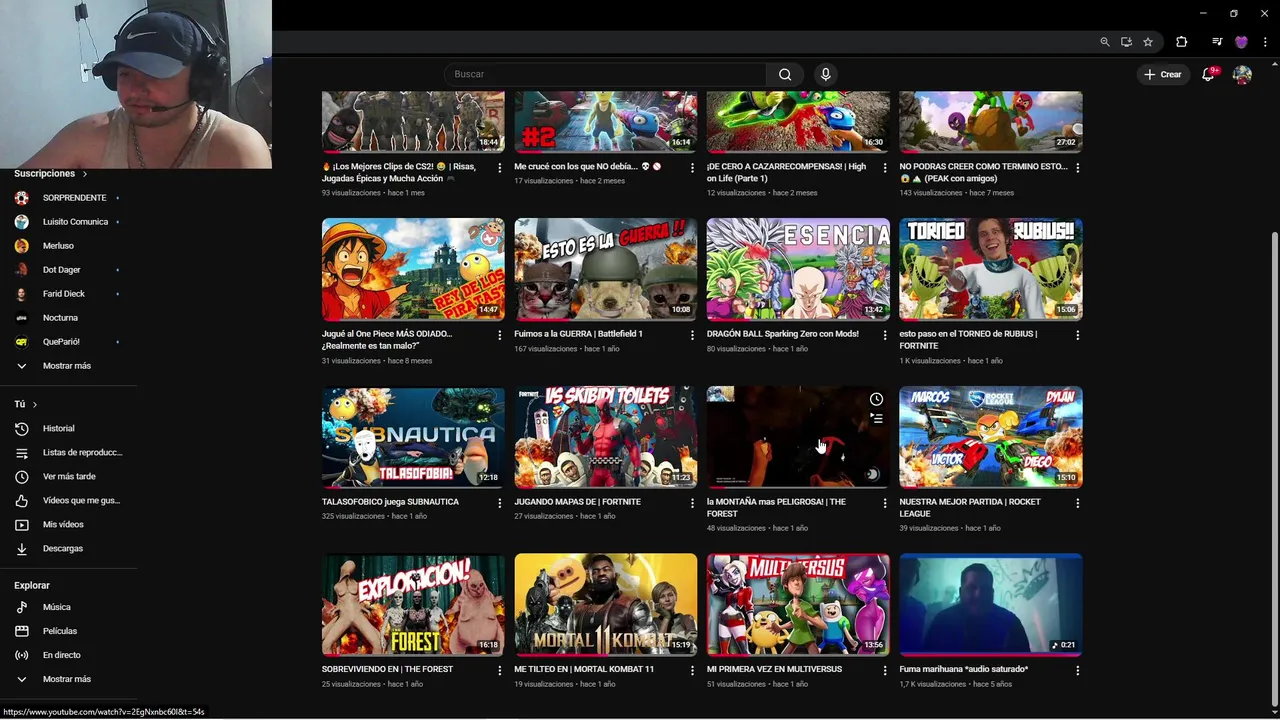The image size is (1280, 720).
Task: Open the Dot Dager channel subscription
Action: (x=68, y=270)
